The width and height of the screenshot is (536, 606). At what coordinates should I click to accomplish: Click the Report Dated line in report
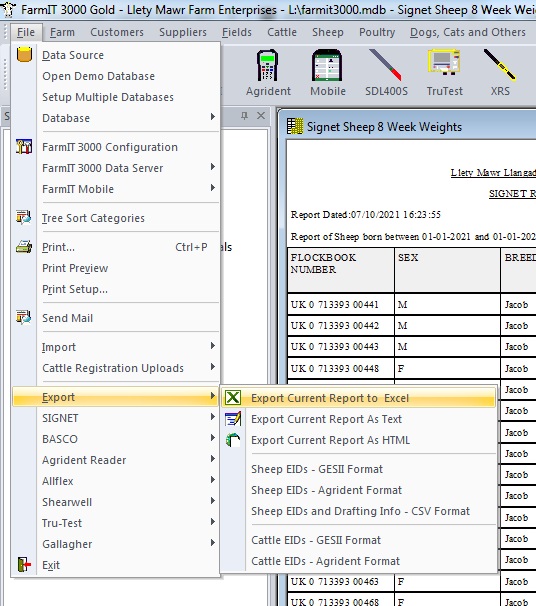(366, 214)
